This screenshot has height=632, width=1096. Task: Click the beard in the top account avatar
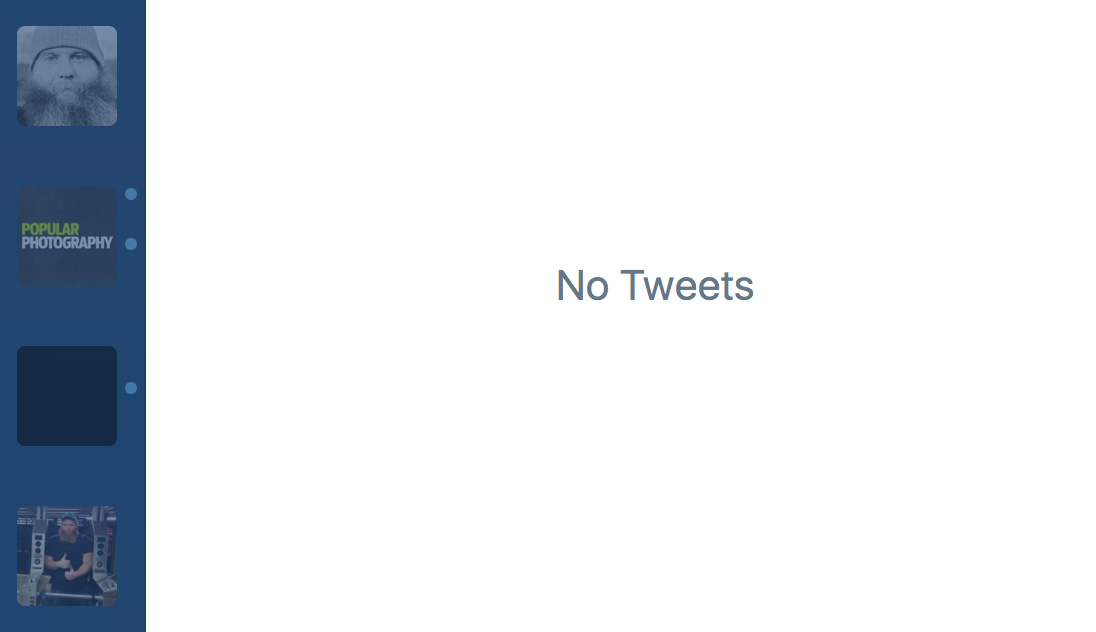67,107
